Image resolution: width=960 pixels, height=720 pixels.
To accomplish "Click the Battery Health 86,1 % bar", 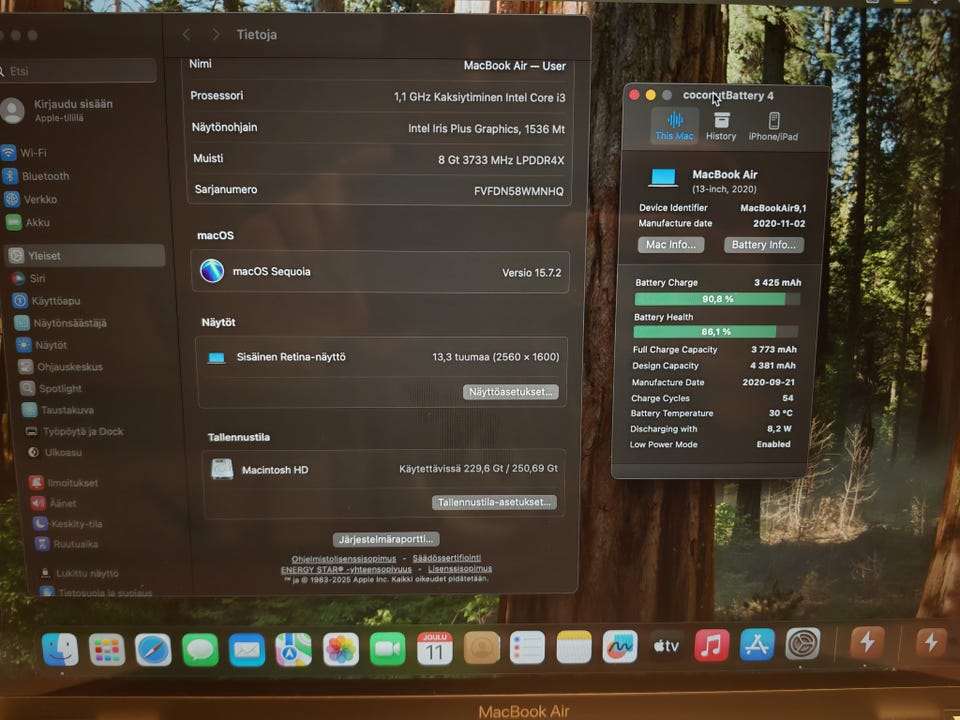I will (716, 331).
